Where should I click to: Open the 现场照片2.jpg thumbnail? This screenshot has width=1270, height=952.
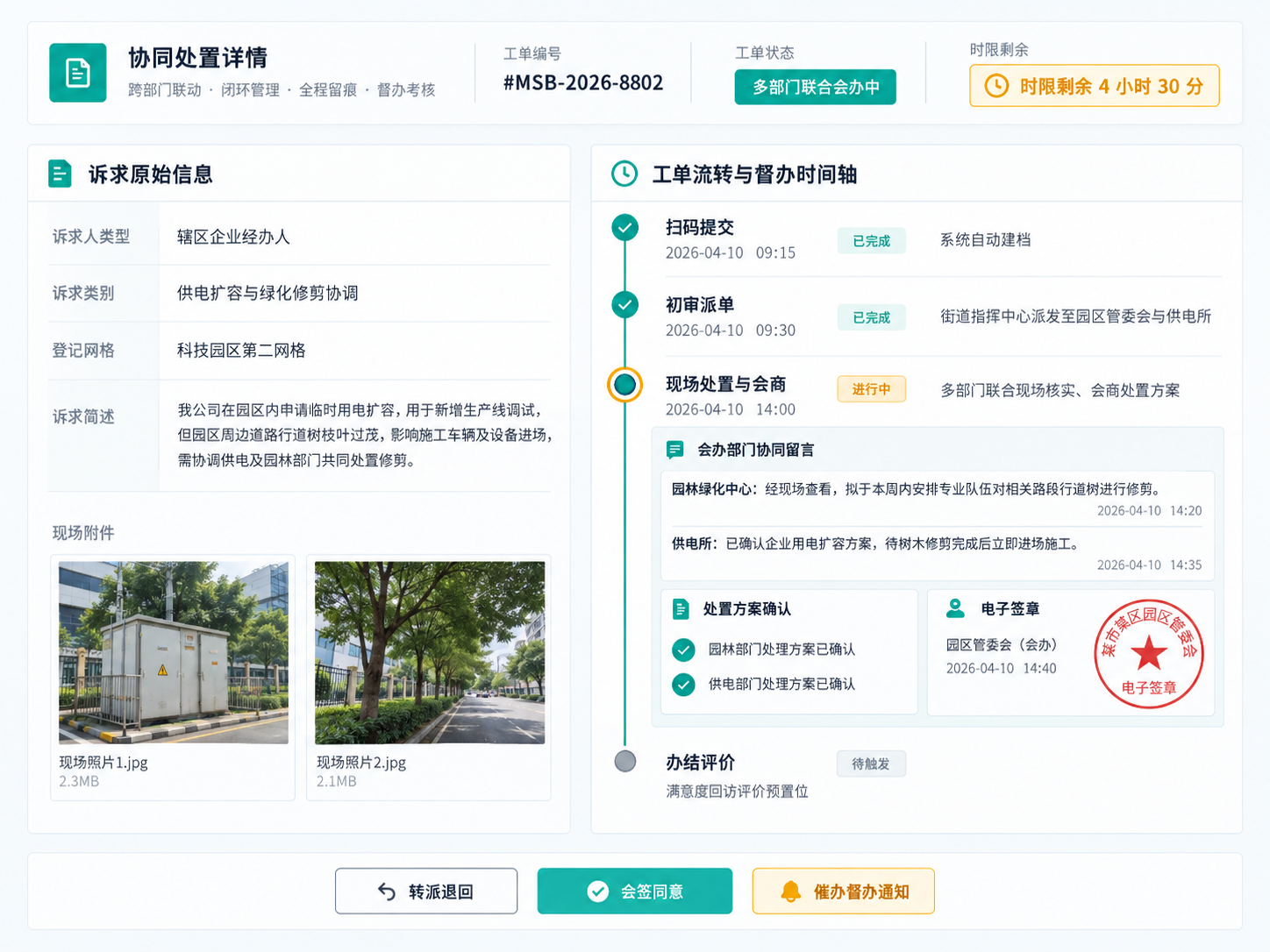430,653
